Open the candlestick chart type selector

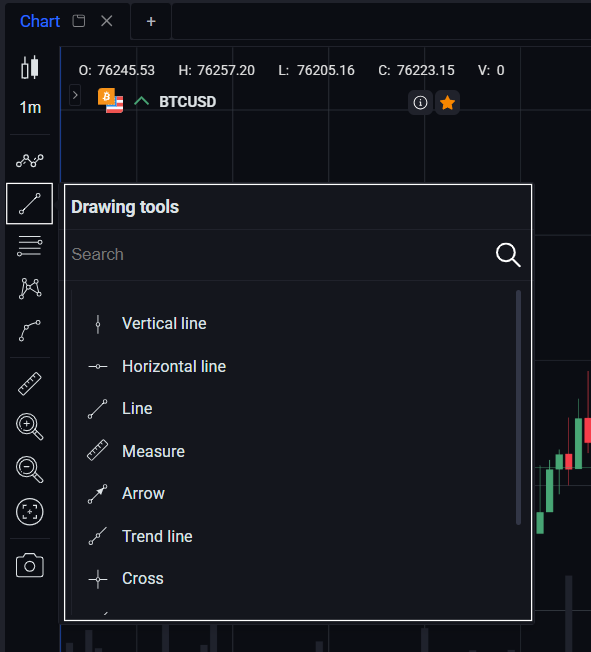coord(30,67)
